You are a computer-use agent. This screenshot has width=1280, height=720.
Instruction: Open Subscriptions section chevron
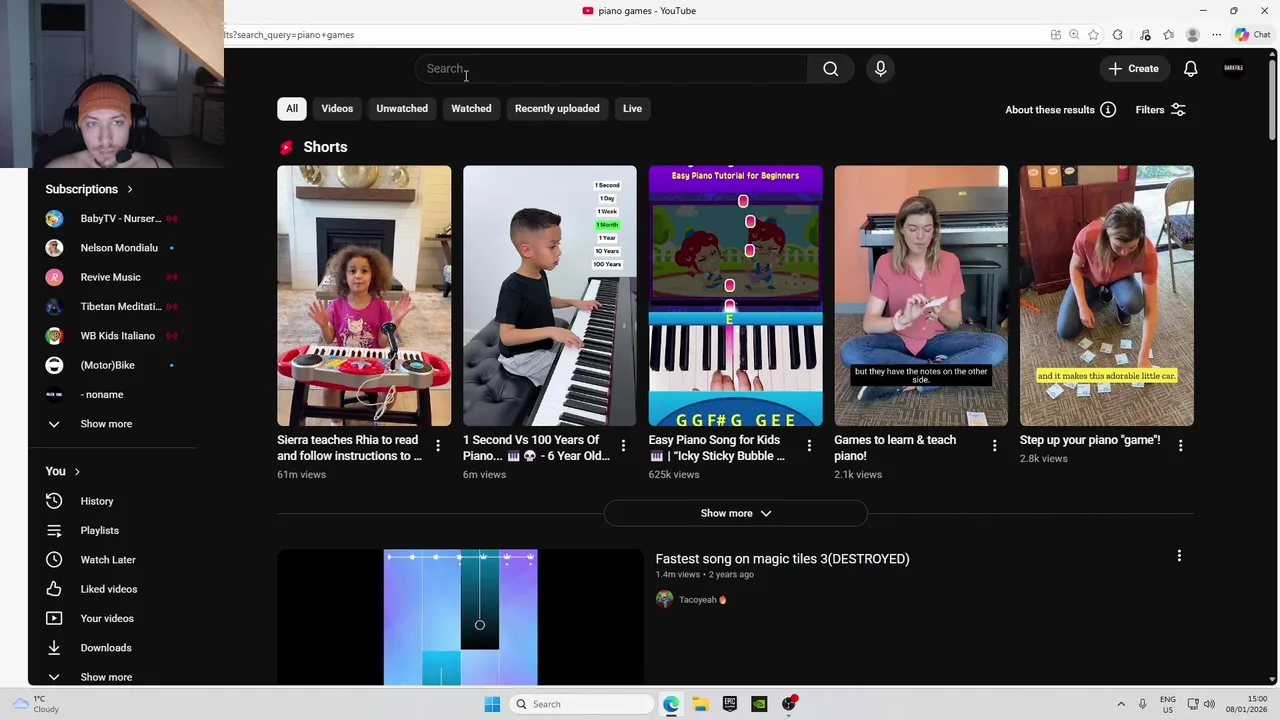click(129, 189)
